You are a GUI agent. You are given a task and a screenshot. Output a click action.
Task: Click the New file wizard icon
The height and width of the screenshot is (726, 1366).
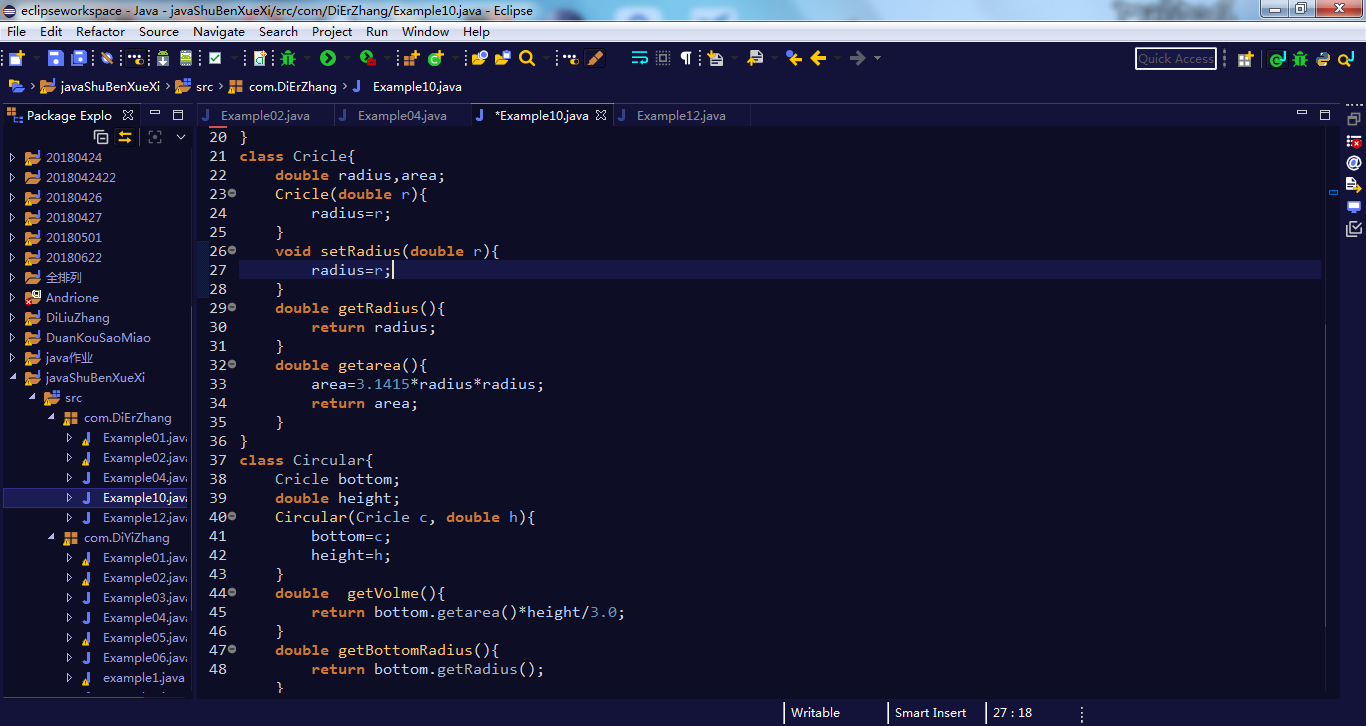(x=16, y=58)
